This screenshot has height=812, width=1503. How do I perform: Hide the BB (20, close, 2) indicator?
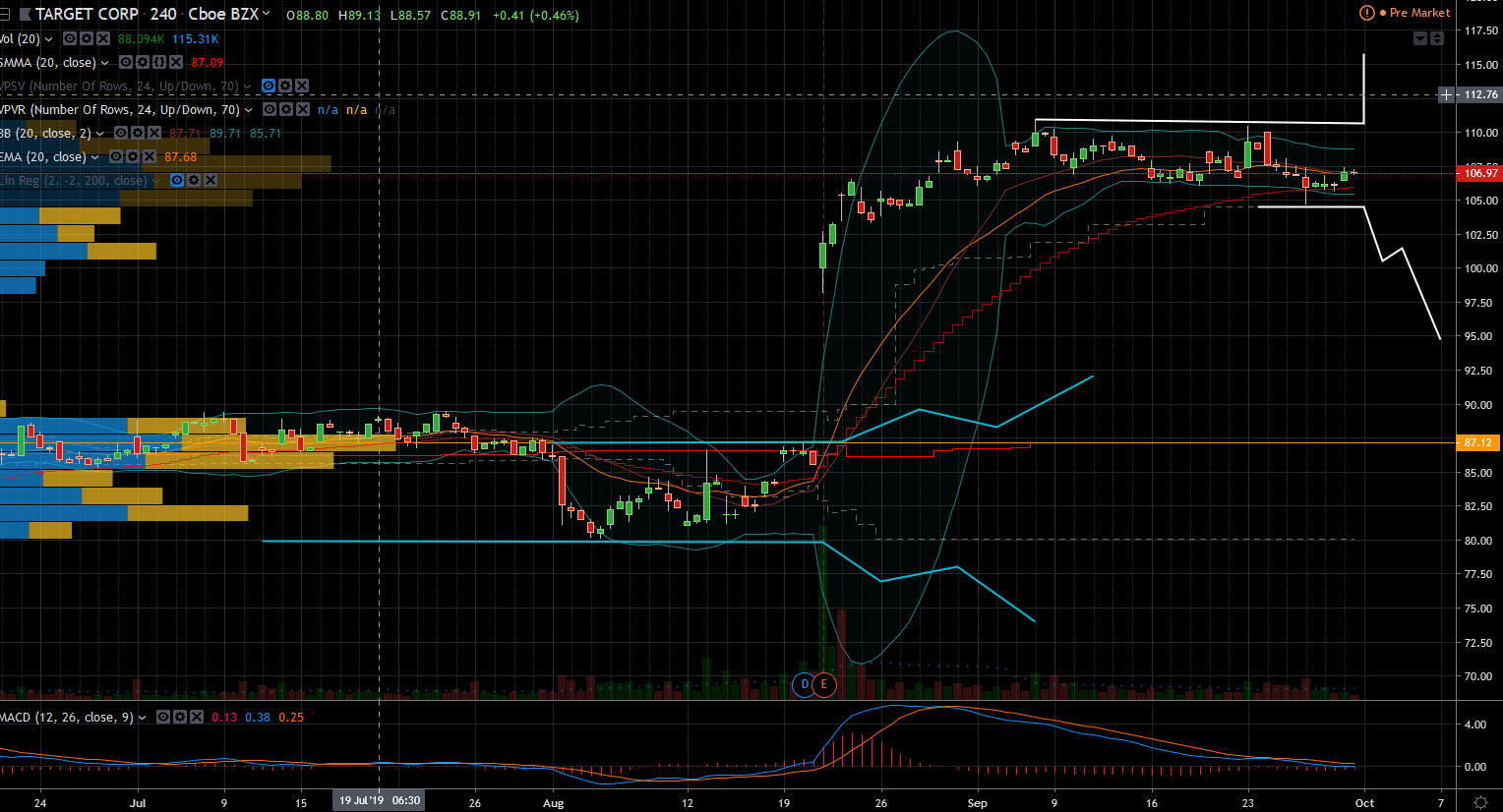coord(120,134)
